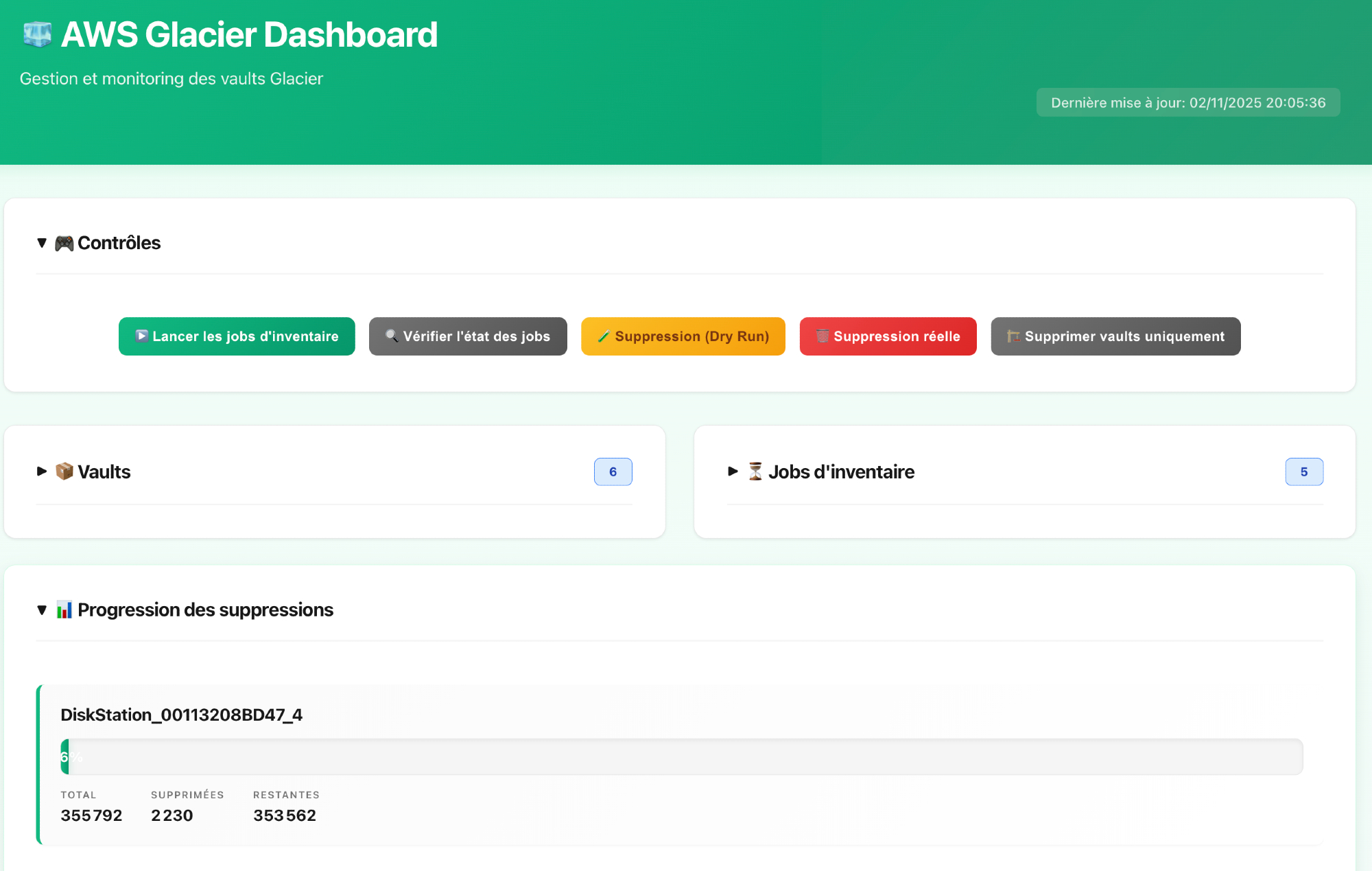
Task: Collapse Progression des suppressions triangle
Action: (42, 609)
